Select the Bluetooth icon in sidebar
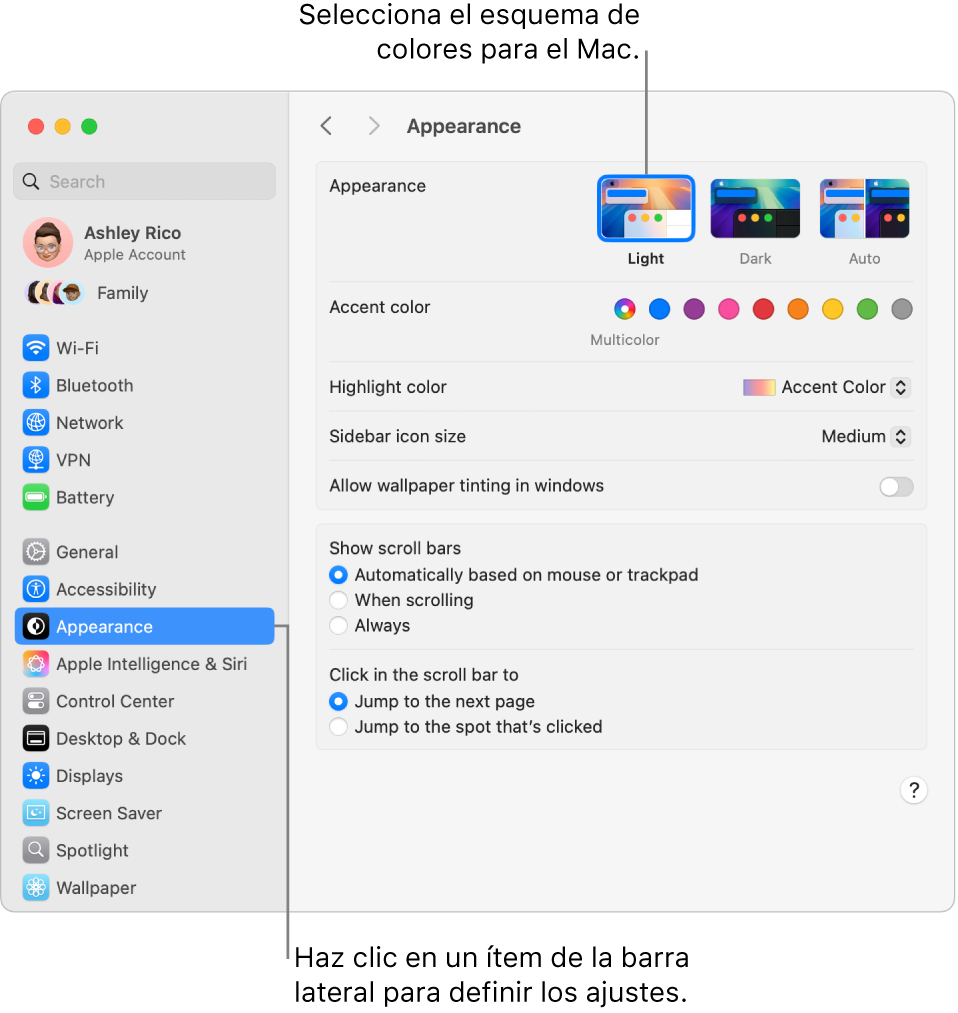This screenshot has width=958, height=1013. pos(36,386)
